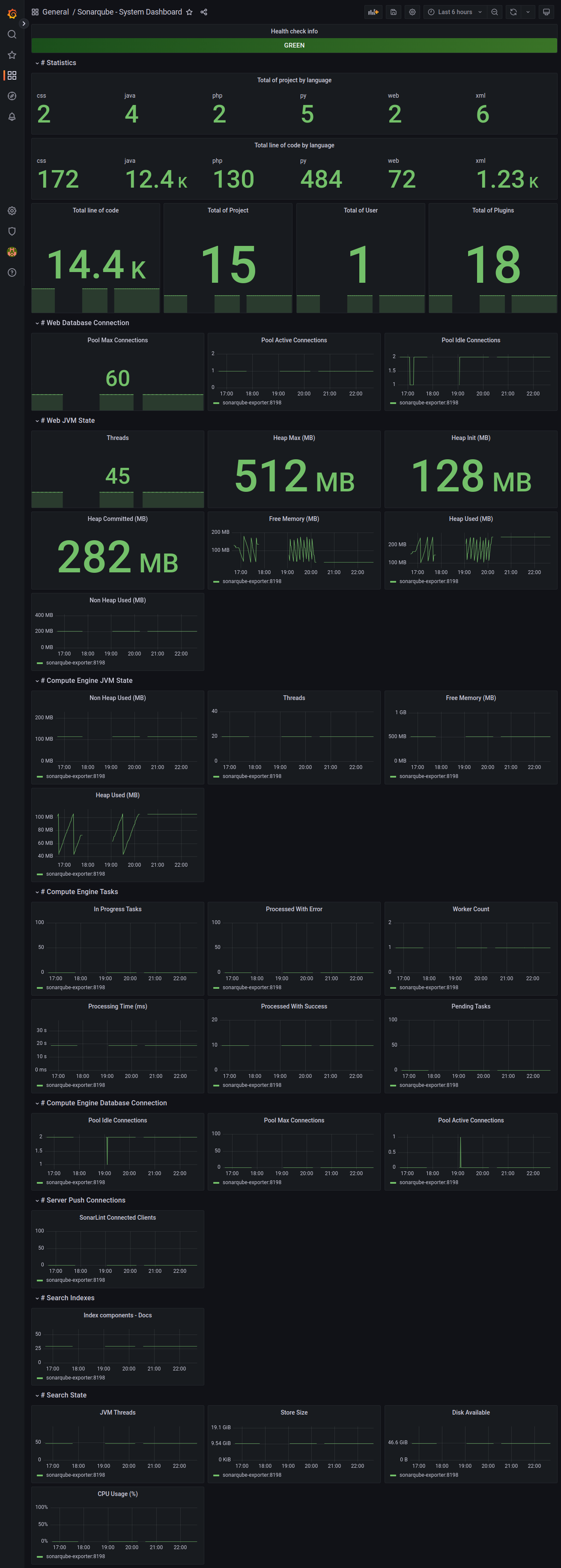The width and height of the screenshot is (561, 1568).
Task: Save the dashboard with the disk icon
Action: (394, 12)
